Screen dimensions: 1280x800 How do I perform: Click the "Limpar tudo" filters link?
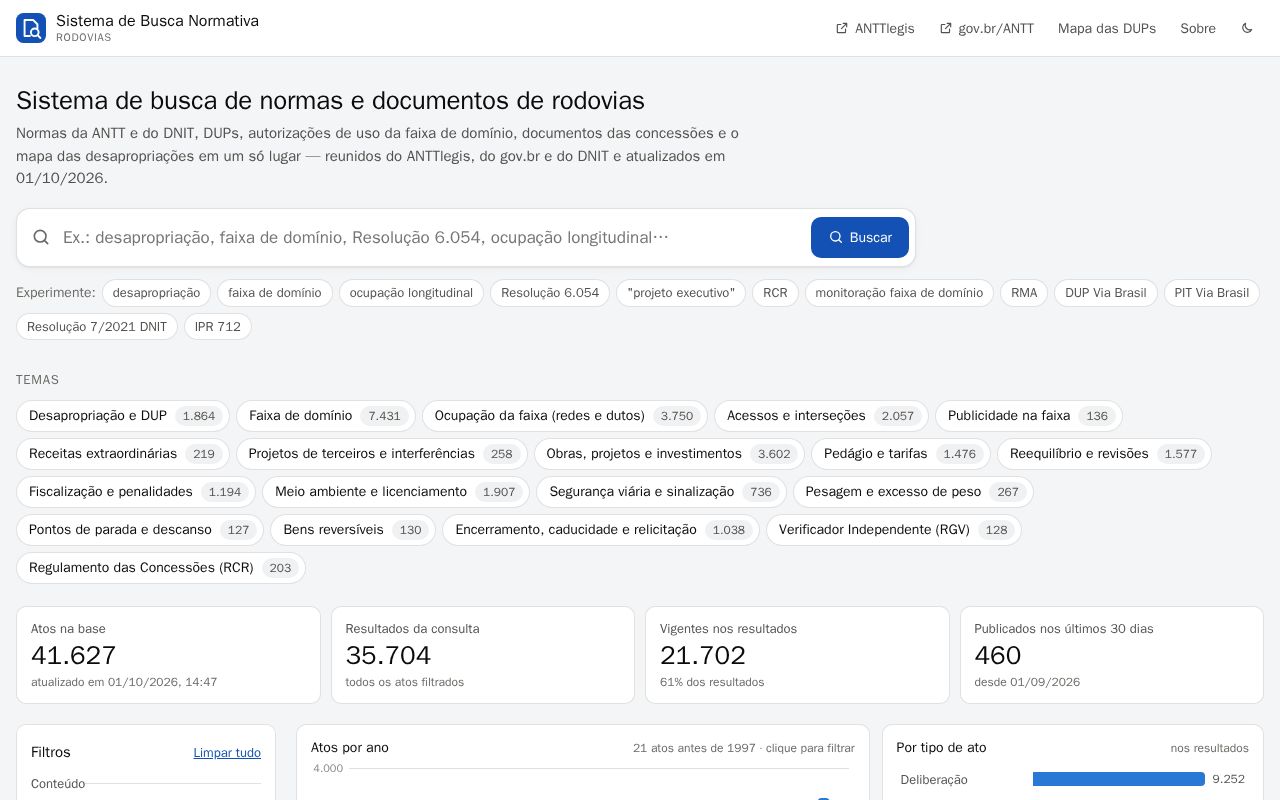227,753
